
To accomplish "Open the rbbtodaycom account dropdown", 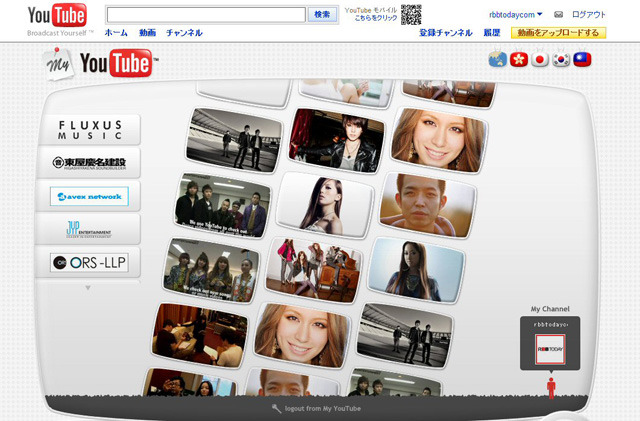I will pos(516,15).
